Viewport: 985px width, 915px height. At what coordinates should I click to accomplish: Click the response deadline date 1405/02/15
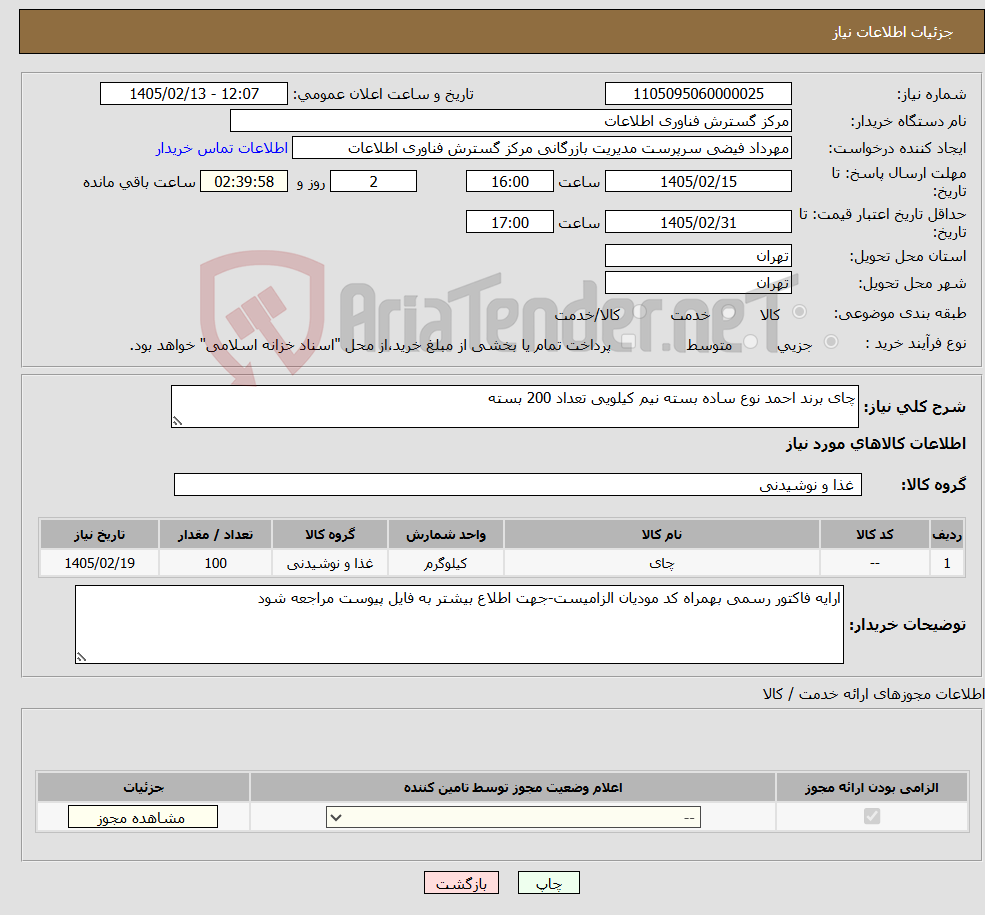pos(698,181)
